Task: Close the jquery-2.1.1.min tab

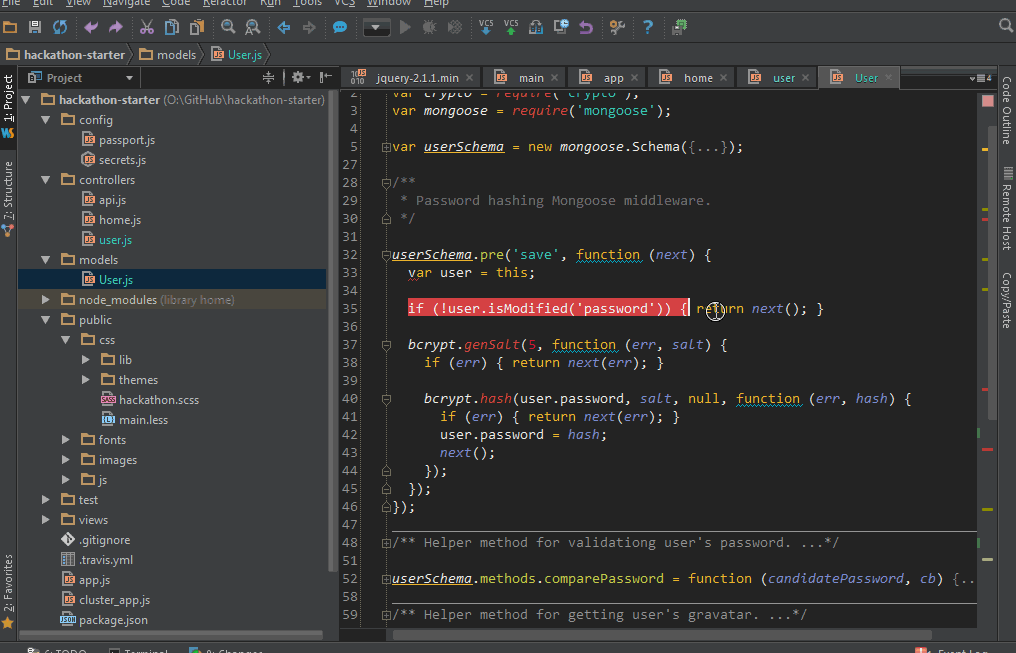Action: click(469, 78)
